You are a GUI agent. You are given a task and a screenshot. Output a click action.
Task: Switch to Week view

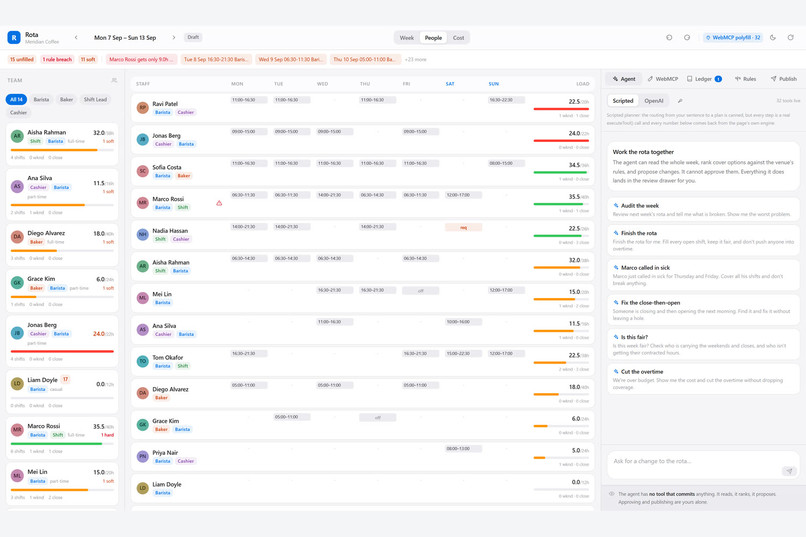407,38
